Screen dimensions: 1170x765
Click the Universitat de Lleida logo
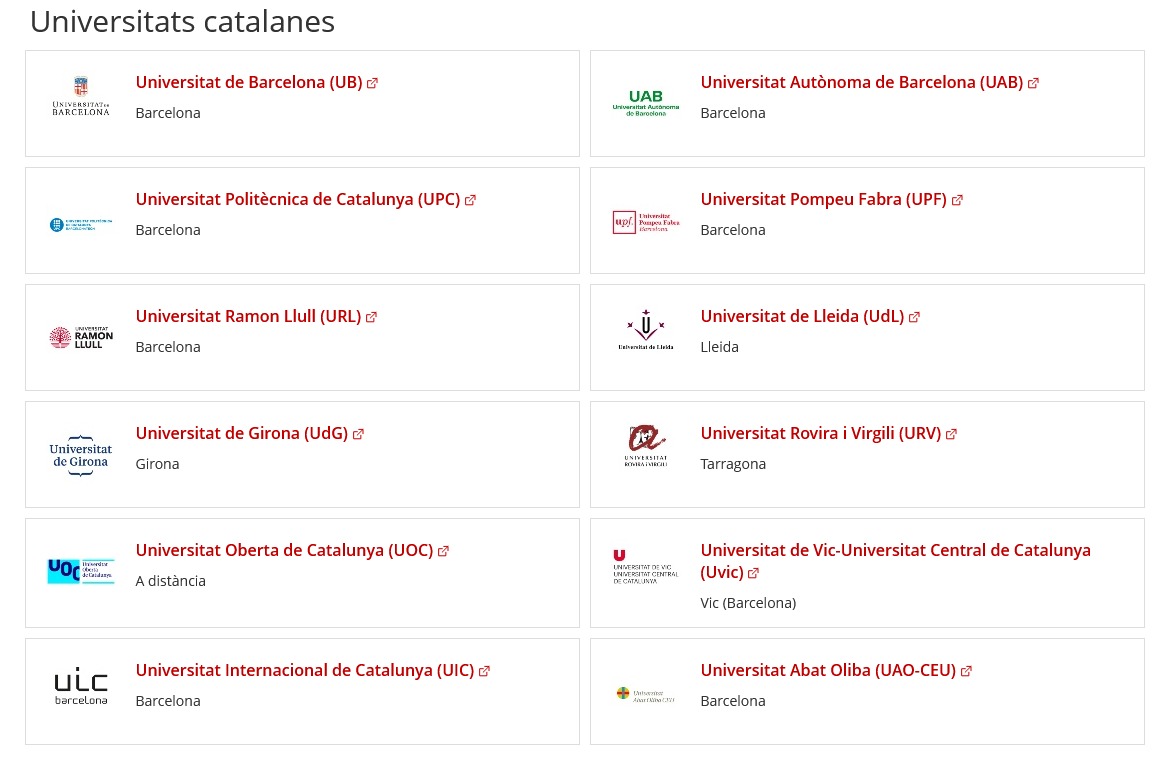pos(646,330)
